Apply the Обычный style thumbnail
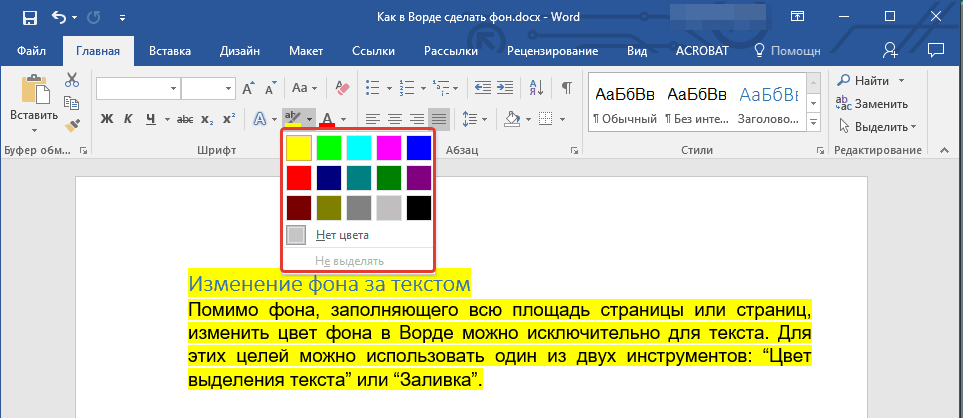The width and height of the screenshot is (963, 418). click(623, 105)
